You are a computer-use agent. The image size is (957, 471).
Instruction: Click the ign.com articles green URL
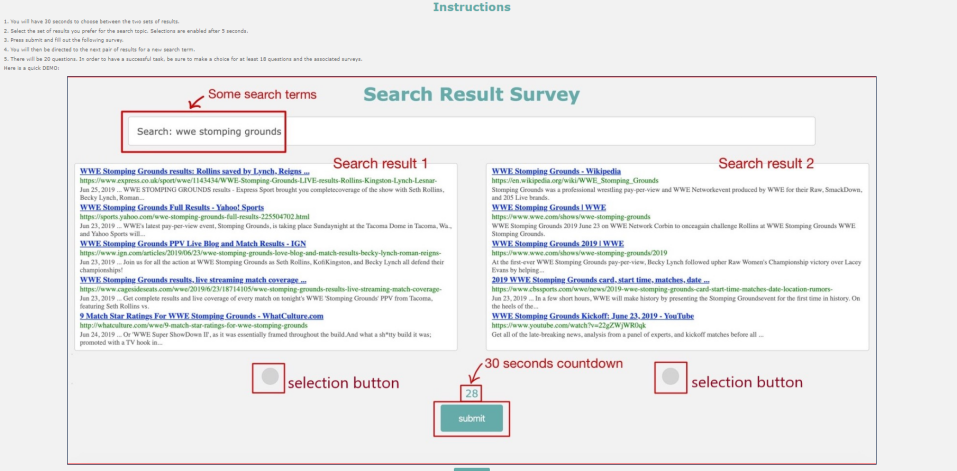tap(261, 253)
